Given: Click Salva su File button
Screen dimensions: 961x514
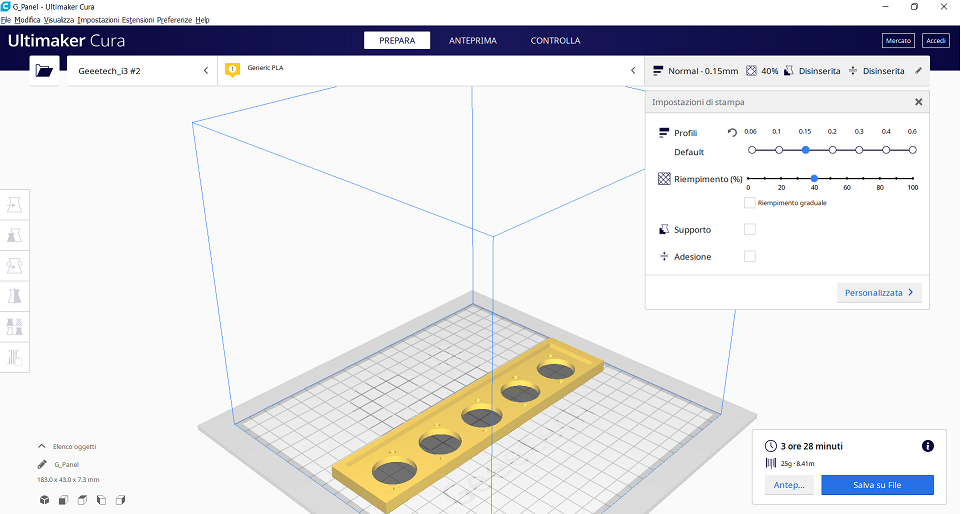Looking at the screenshot, I should pyautogui.click(x=877, y=485).
